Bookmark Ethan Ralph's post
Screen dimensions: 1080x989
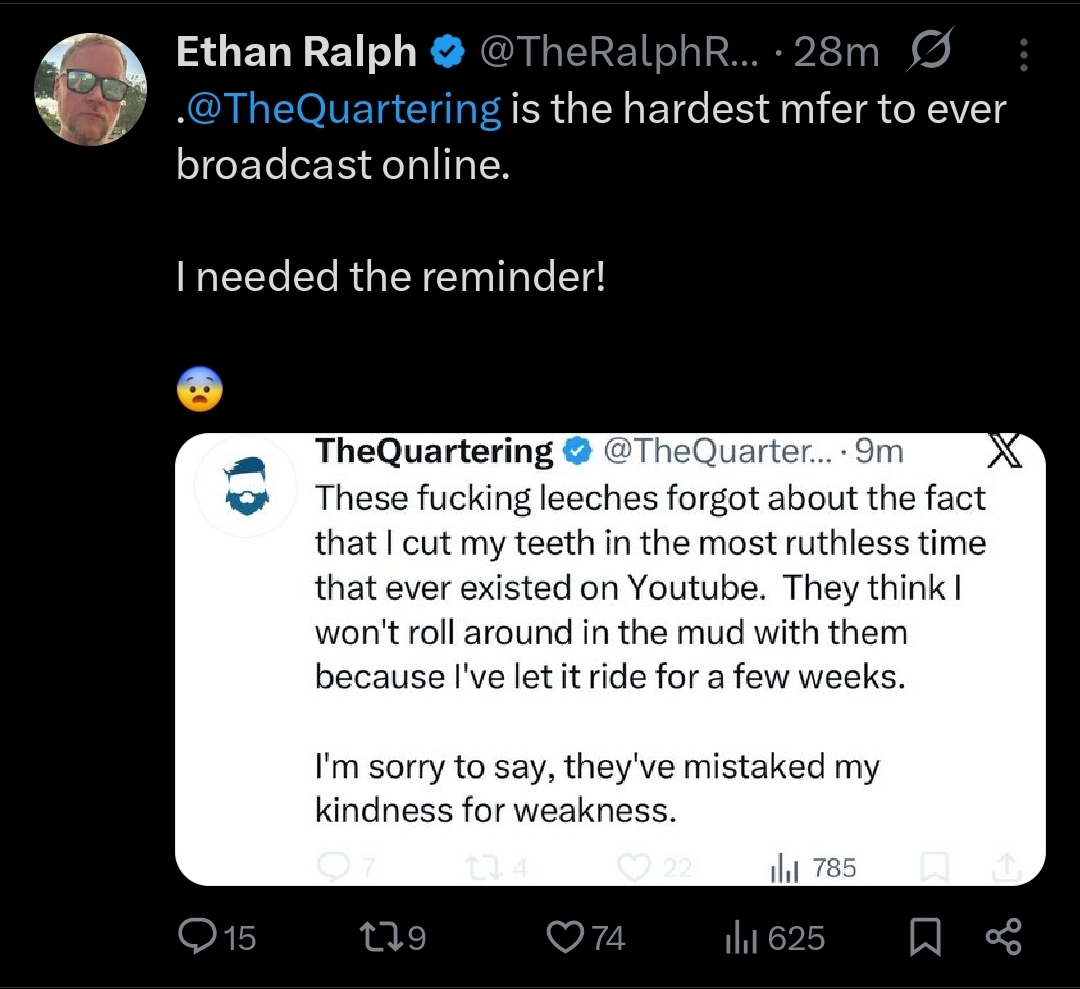coord(925,937)
